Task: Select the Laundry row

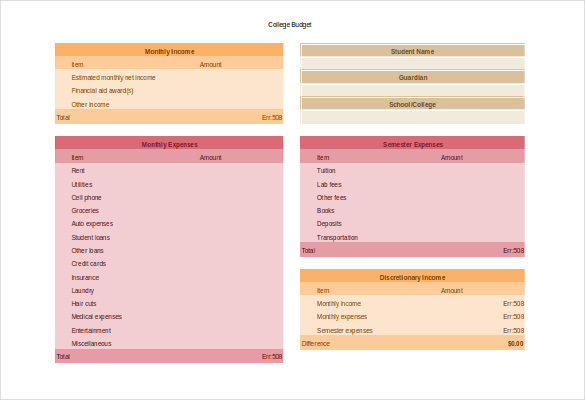Action: pyautogui.click(x=169, y=290)
